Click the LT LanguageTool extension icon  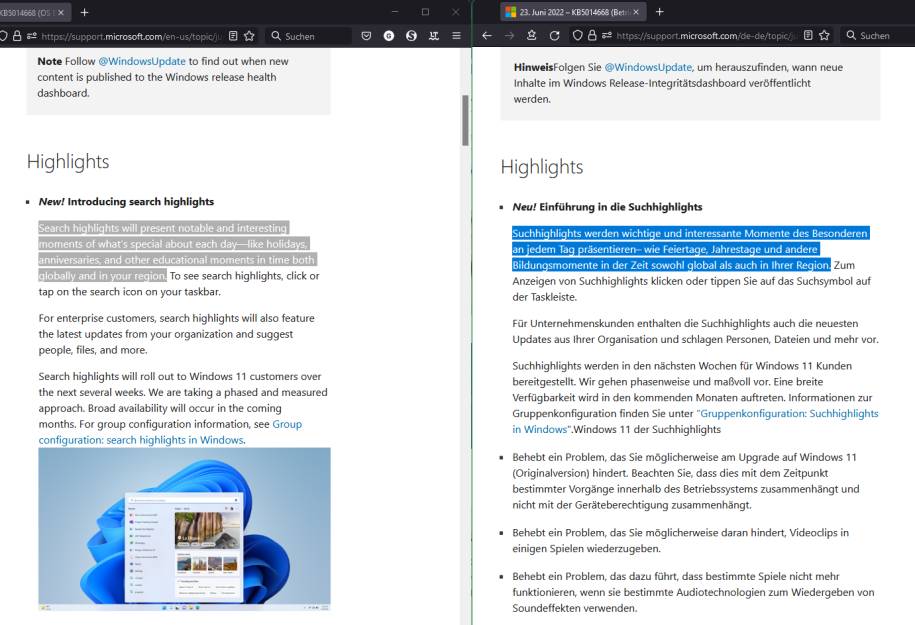click(x=434, y=36)
